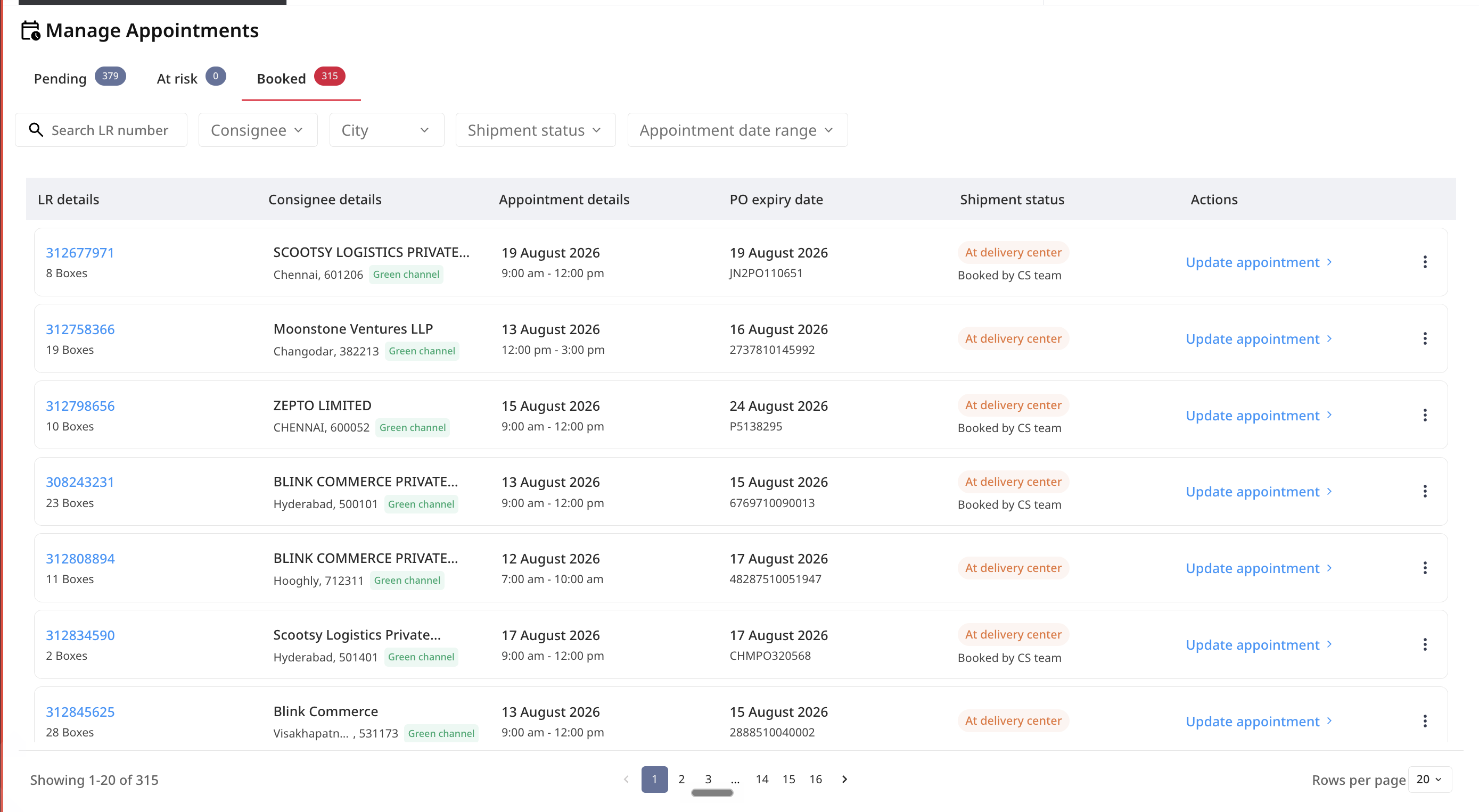Open LR number 312798656
Image resolution: width=1479 pixels, height=812 pixels.
pos(80,405)
